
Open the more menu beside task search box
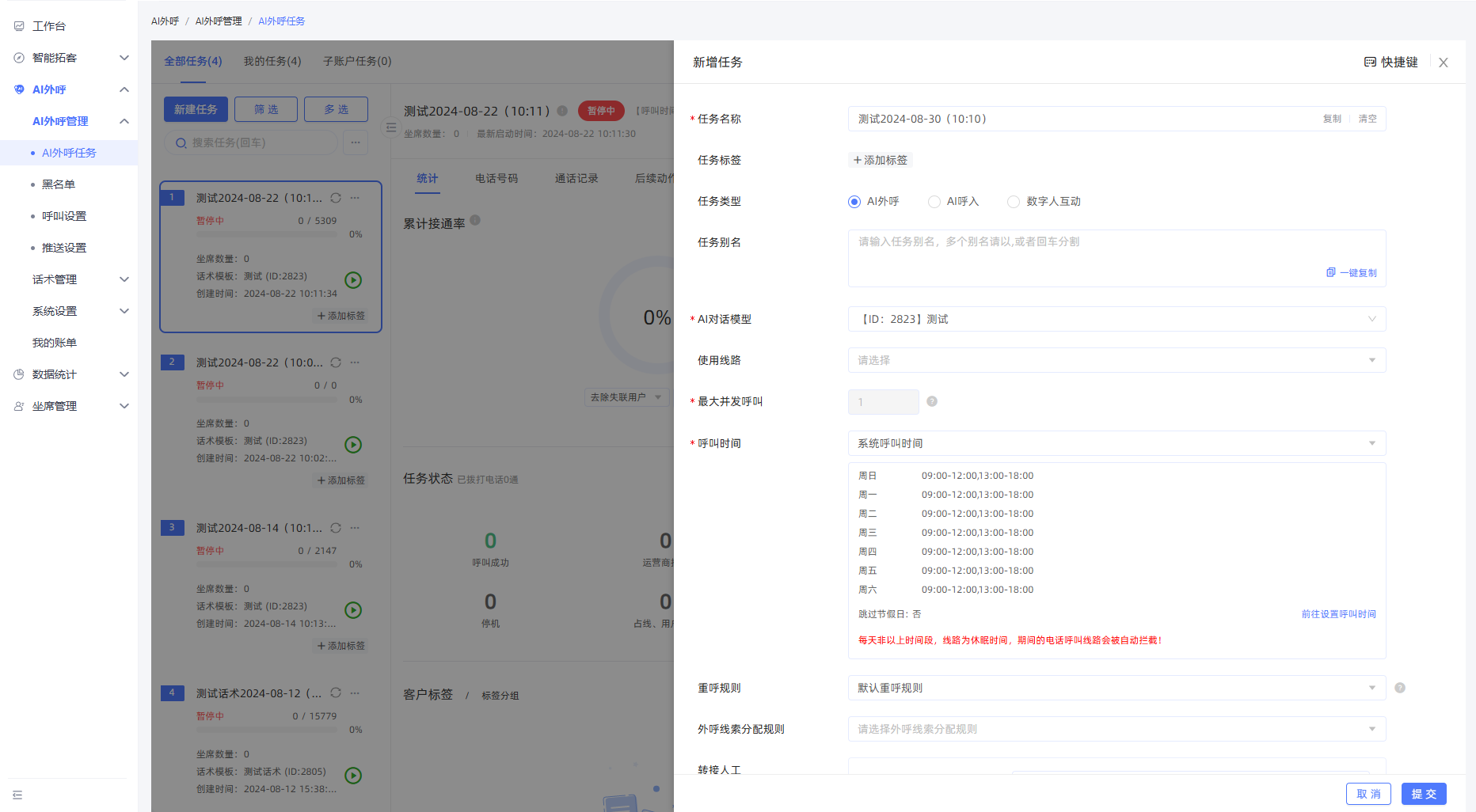[x=356, y=142]
